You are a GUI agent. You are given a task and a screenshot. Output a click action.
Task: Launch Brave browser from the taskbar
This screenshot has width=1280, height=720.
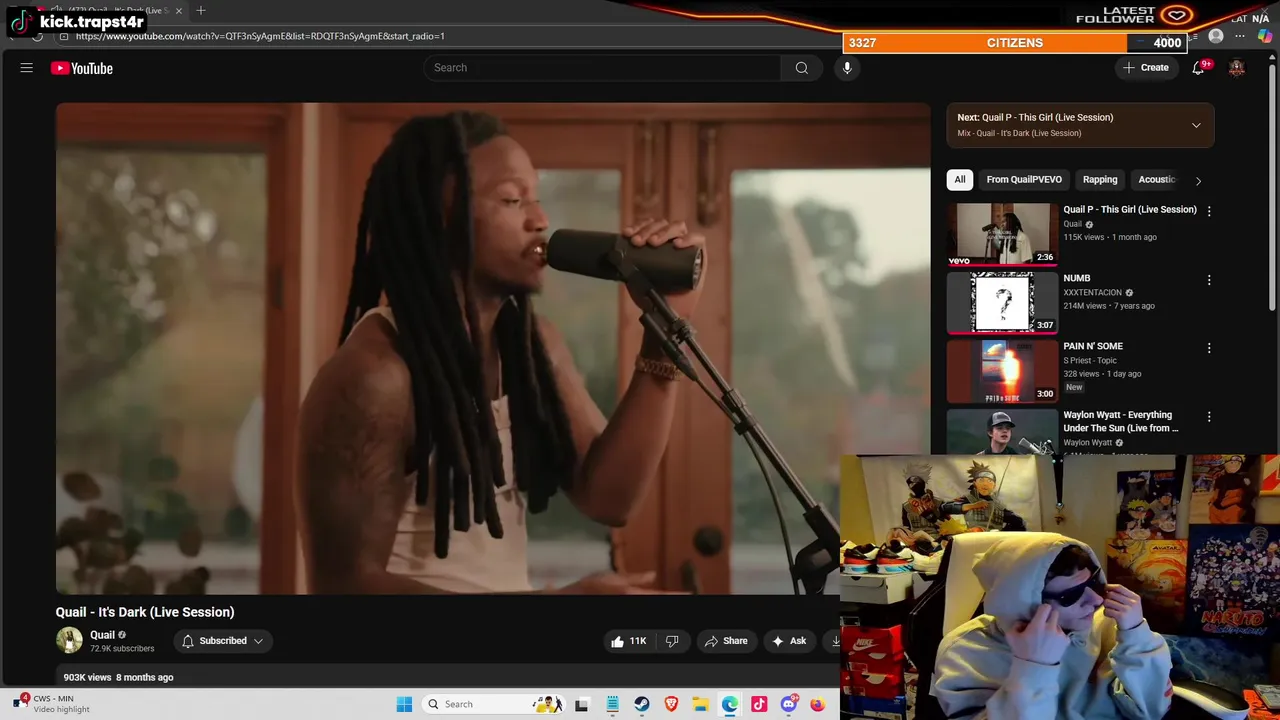671,704
